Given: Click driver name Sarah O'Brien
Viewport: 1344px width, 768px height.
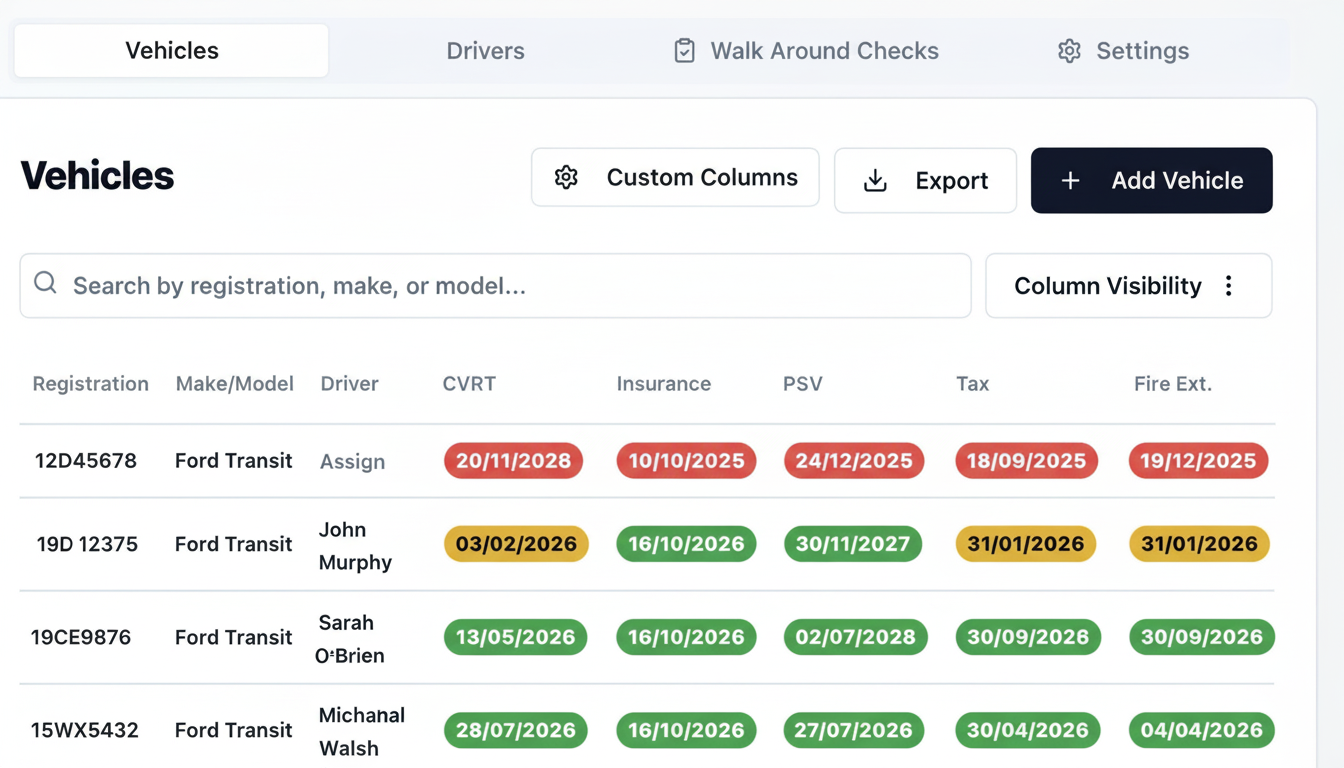Looking at the screenshot, I should pyautogui.click(x=351, y=639).
